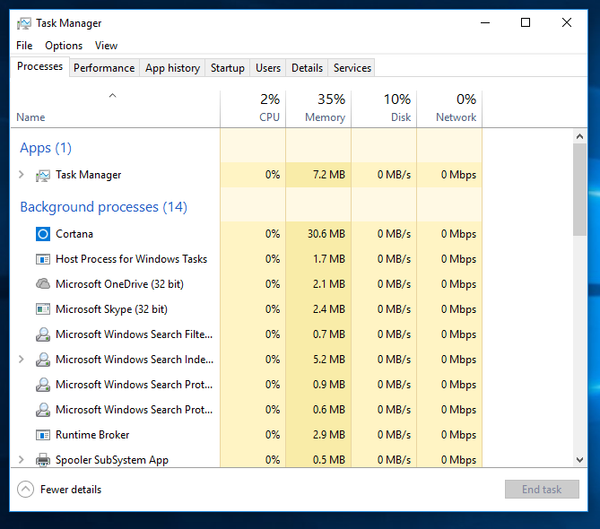Click the Microsoft Windows Search Filter icon

click(43, 334)
